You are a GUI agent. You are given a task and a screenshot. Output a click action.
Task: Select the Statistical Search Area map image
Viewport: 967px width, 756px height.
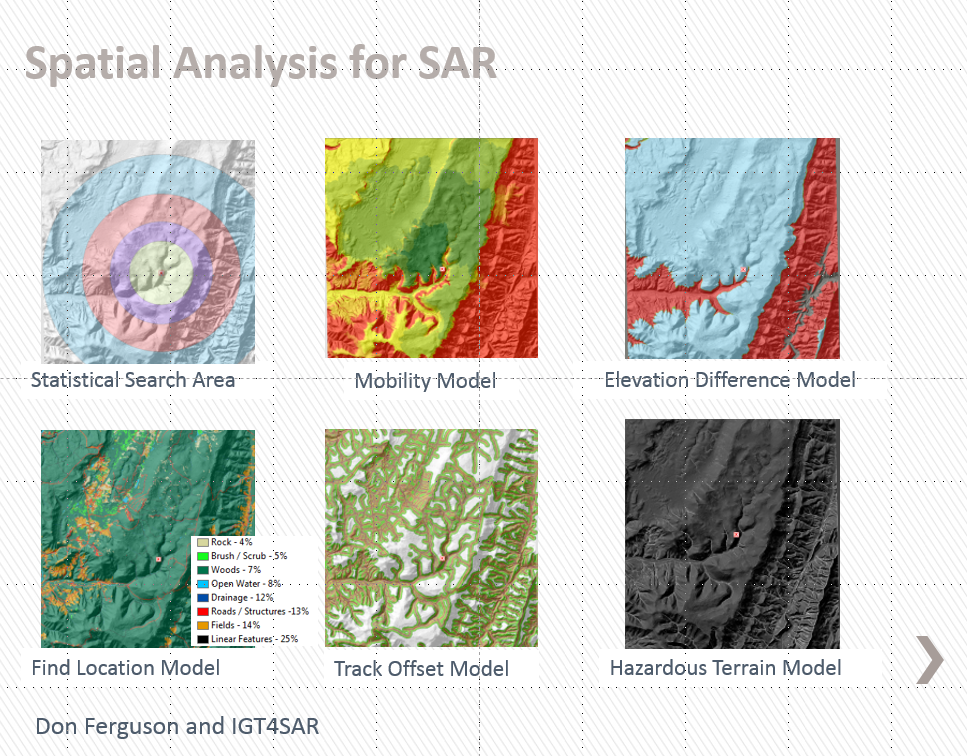[x=148, y=252]
